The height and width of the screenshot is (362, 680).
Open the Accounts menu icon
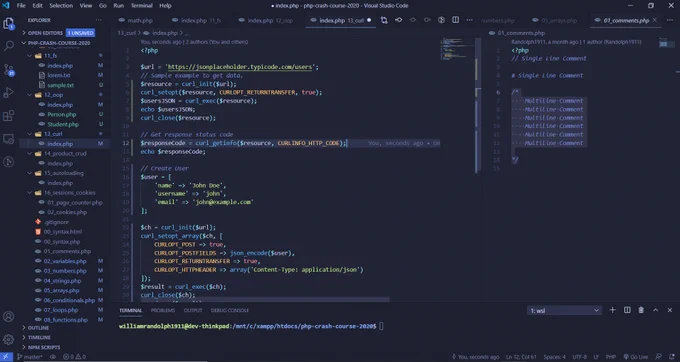(x=9, y=316)
